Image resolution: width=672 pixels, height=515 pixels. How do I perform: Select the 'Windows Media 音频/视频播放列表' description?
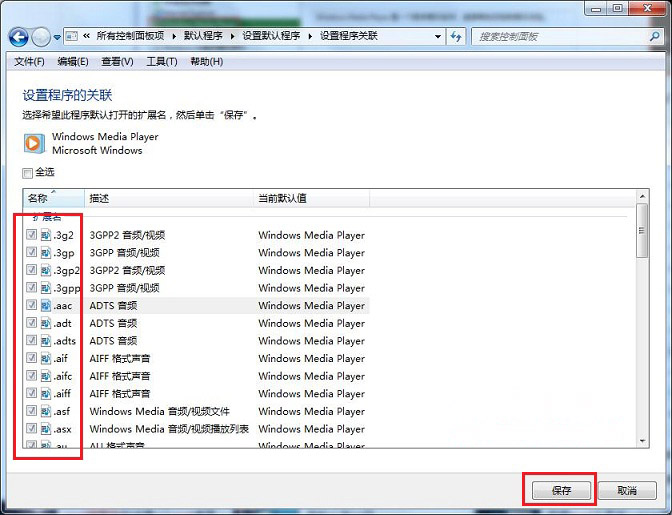[x=169, y=429]
